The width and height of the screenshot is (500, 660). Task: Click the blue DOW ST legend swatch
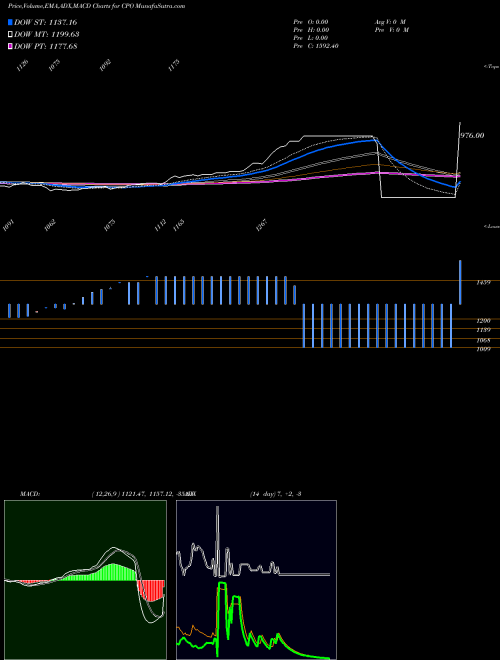[10, 22]
